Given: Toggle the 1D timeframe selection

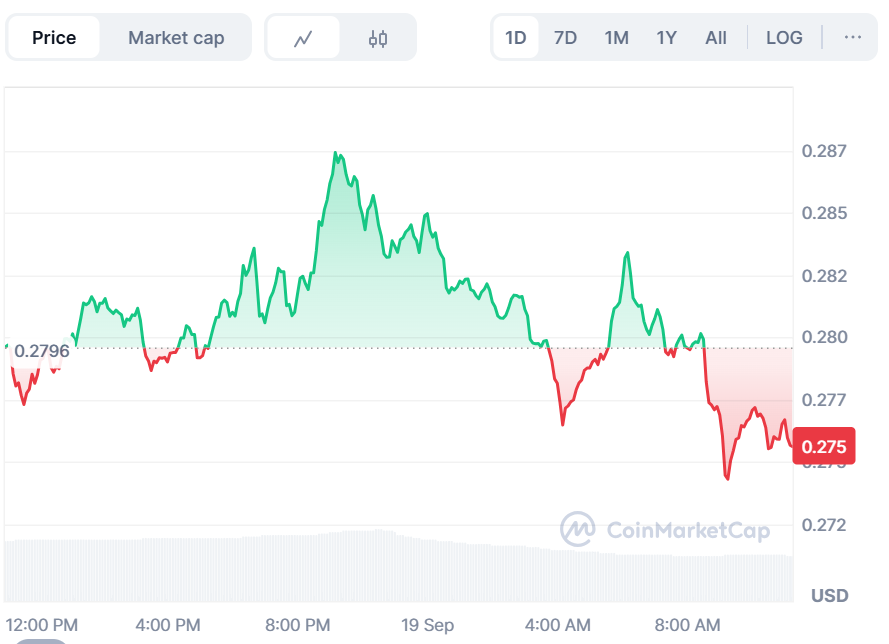Looking at the screenshot, I should (x=515, y=37).
